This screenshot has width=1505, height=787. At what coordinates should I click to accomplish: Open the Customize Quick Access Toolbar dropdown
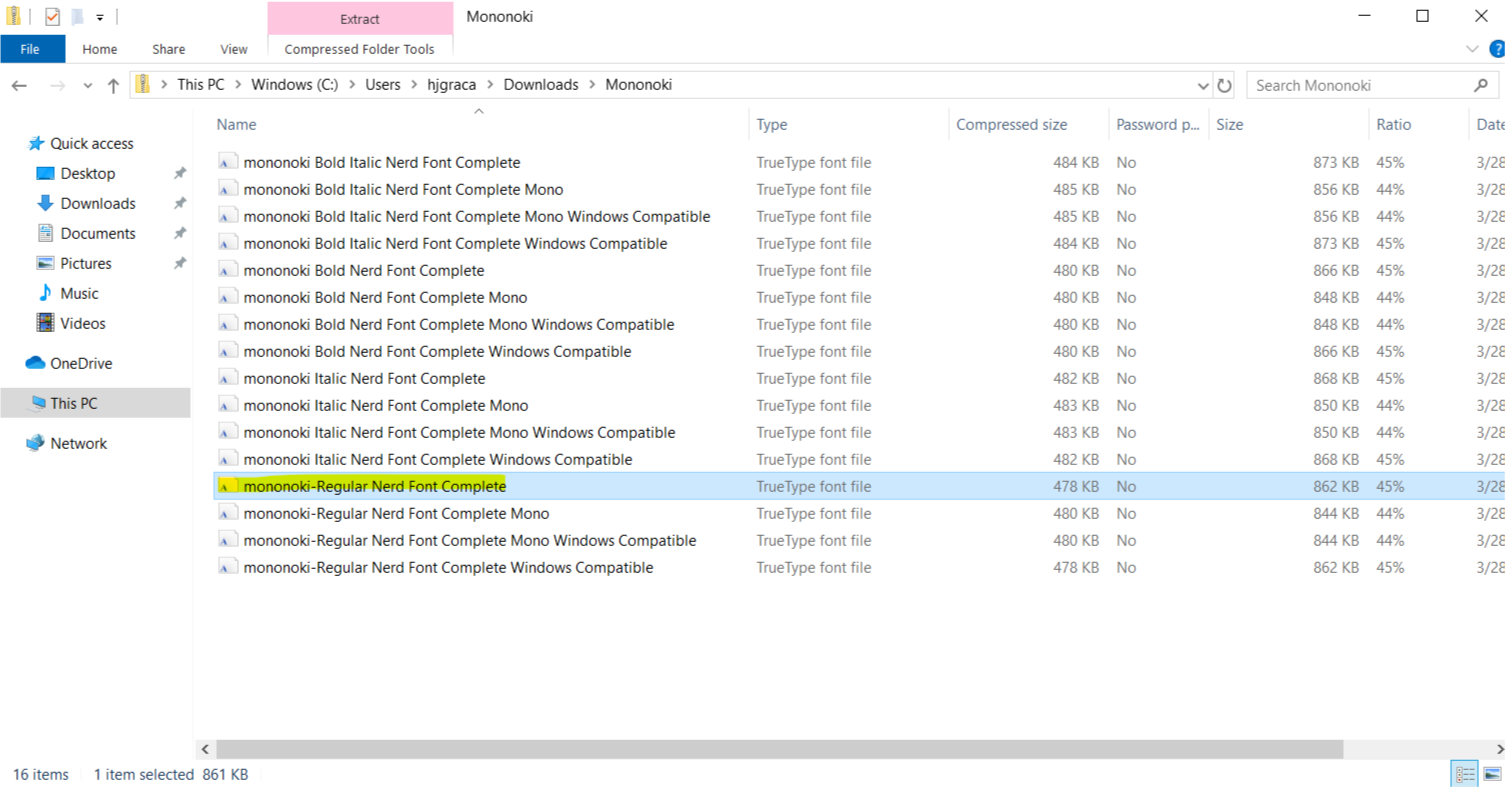(100, 17)
